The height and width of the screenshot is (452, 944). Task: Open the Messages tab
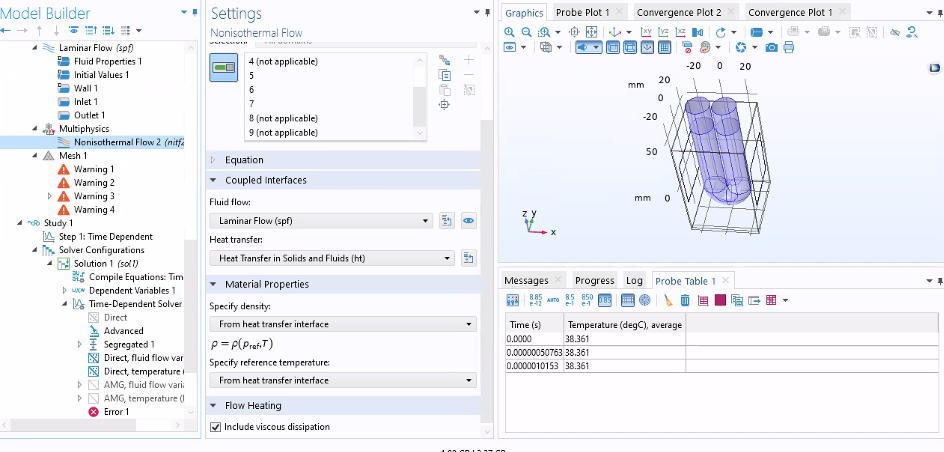(x=526, y=280)
